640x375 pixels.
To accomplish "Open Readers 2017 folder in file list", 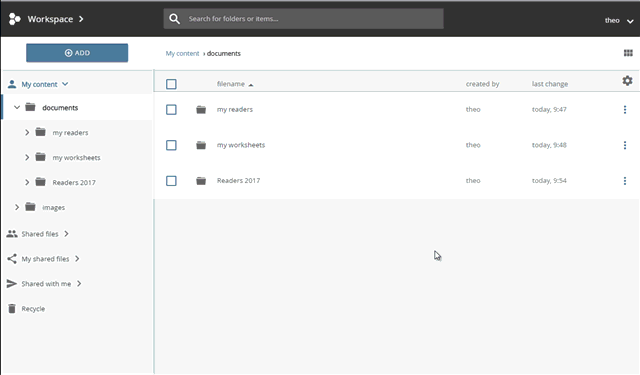I will click(x=238, y=180).
